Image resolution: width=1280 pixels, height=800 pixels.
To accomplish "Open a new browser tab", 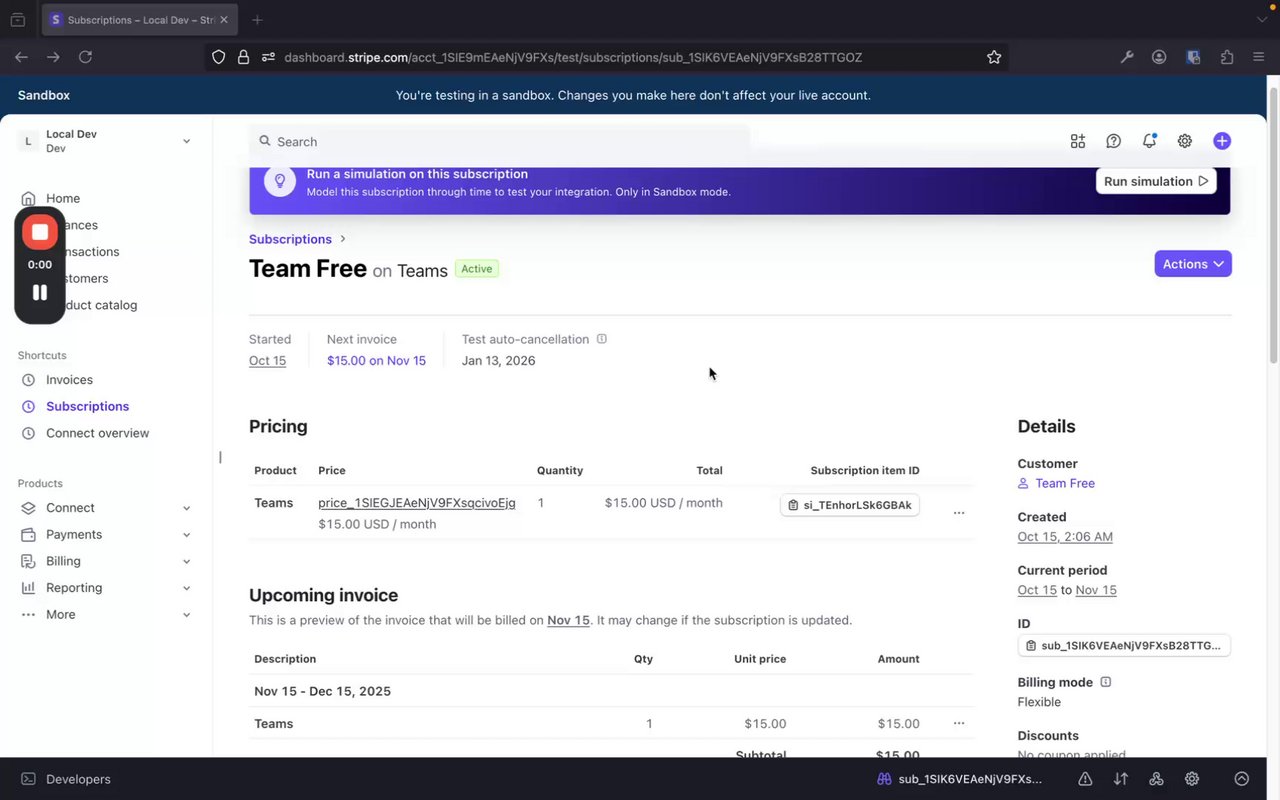I will coord(257,20).
